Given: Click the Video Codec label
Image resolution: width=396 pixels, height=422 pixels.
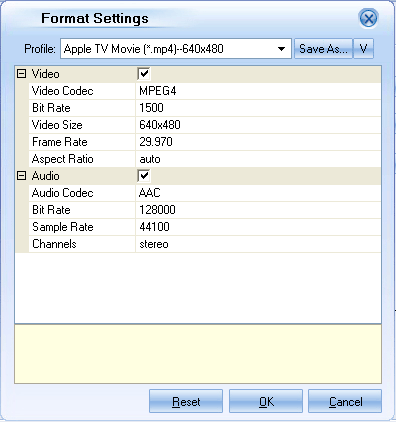Looking at the screenshot, I should [62, 91].
